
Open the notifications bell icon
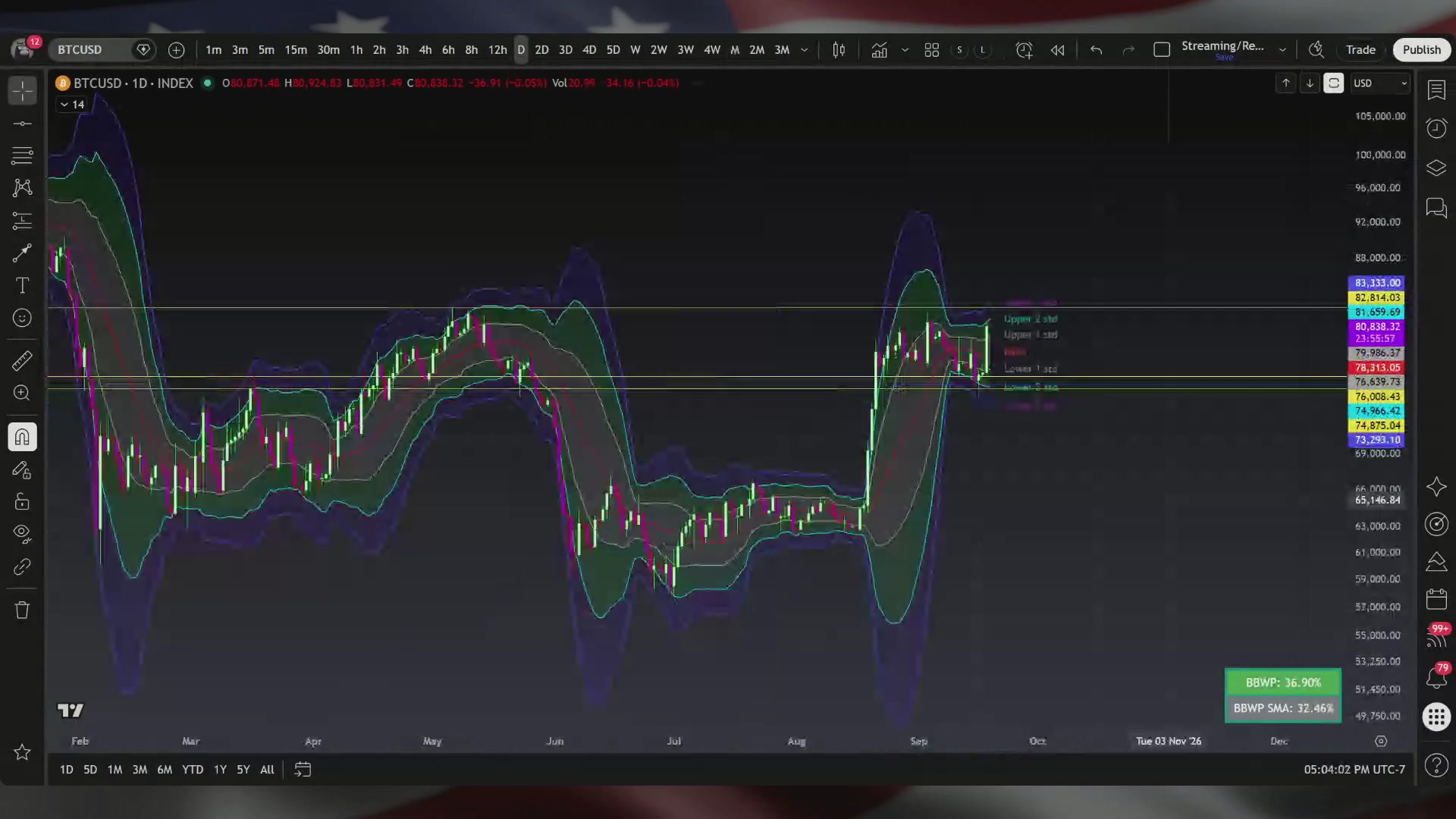[x=1436, y=677]
